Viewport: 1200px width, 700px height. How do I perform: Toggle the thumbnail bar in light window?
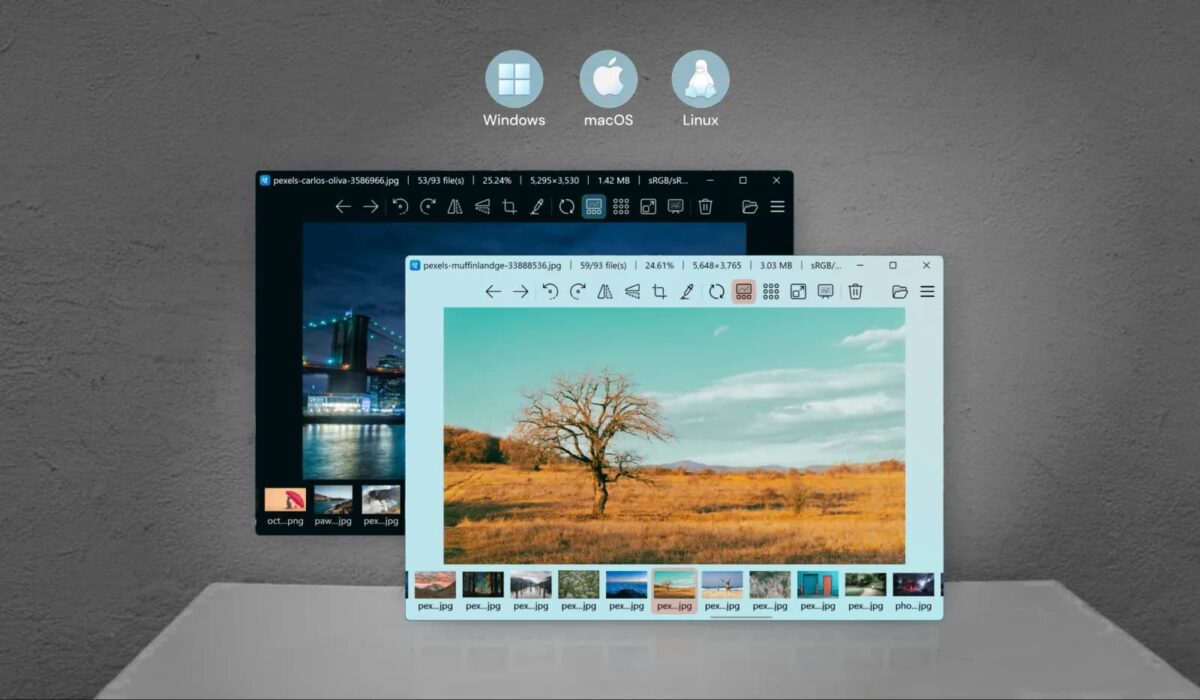pos(743,291)
